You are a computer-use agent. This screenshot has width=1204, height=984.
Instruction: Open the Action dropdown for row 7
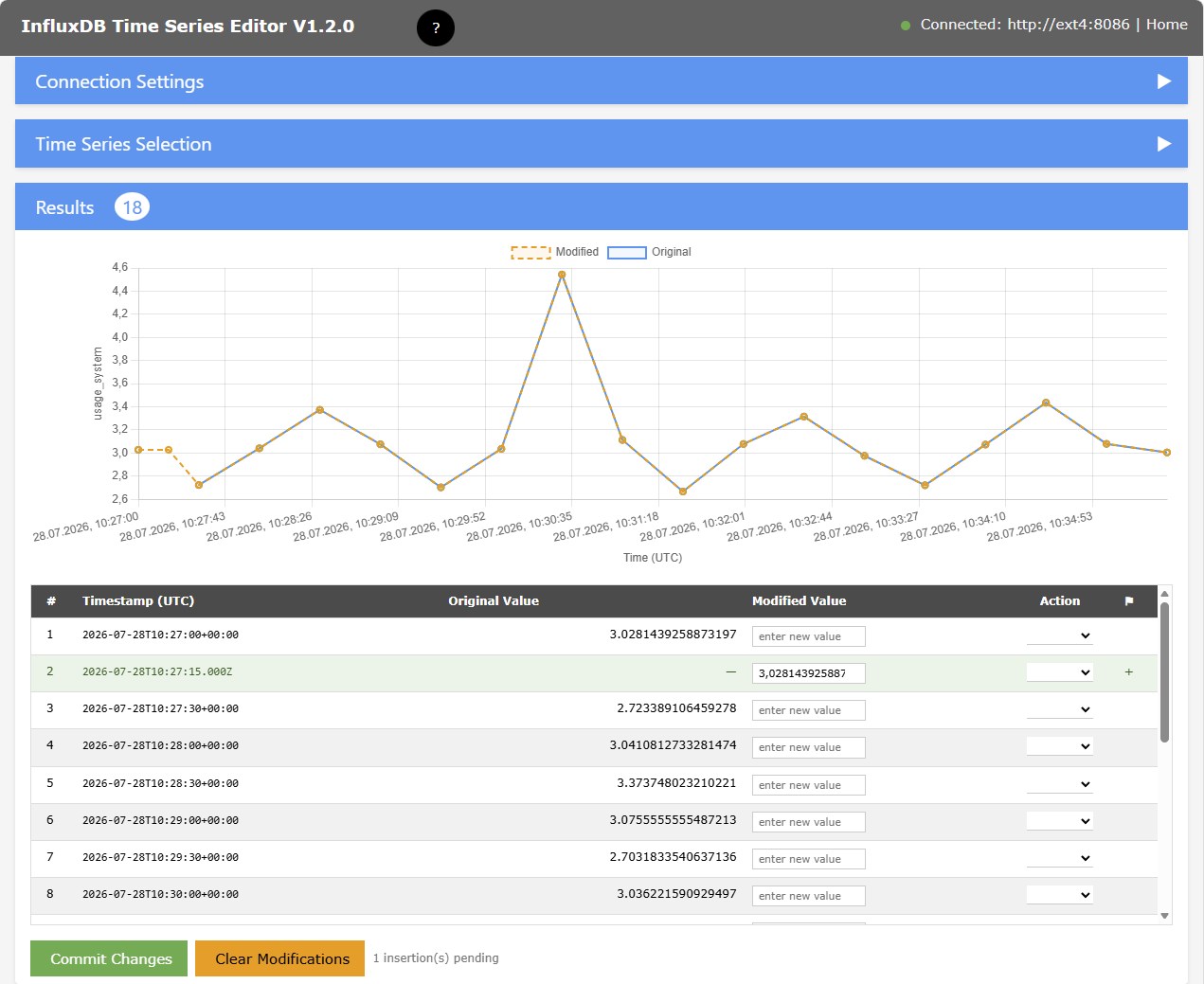click(x=1060, y=858)
